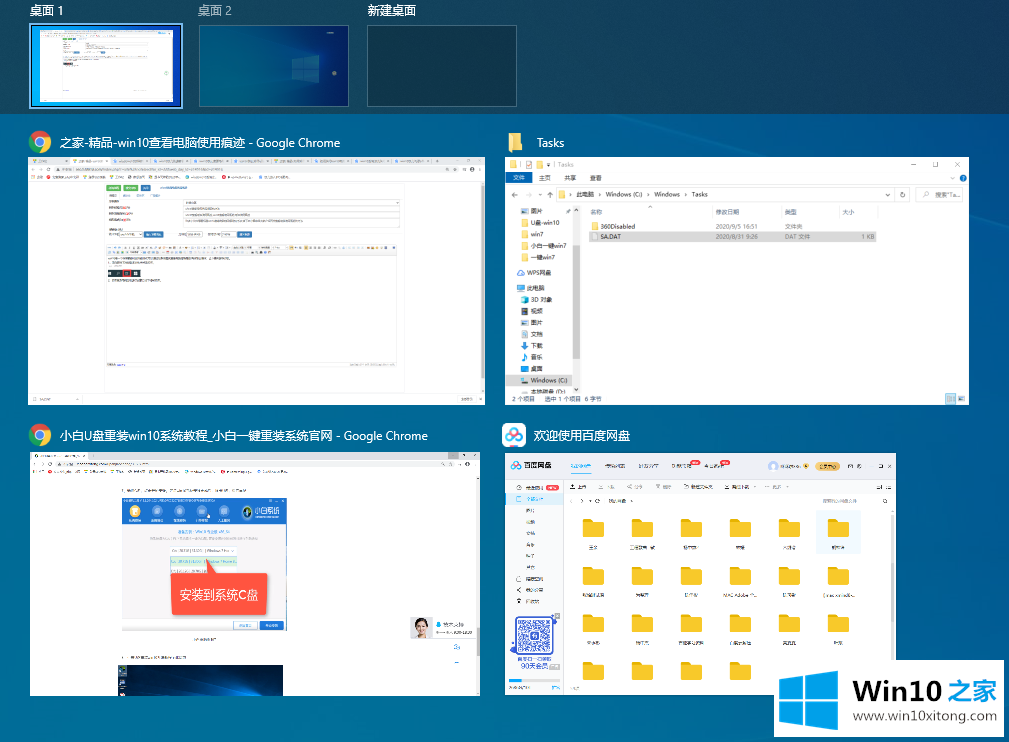The image size is (1009, 742).
Task: Close the QR code ad in Baidu Netdisk sidebar
Action: [557, 617]
